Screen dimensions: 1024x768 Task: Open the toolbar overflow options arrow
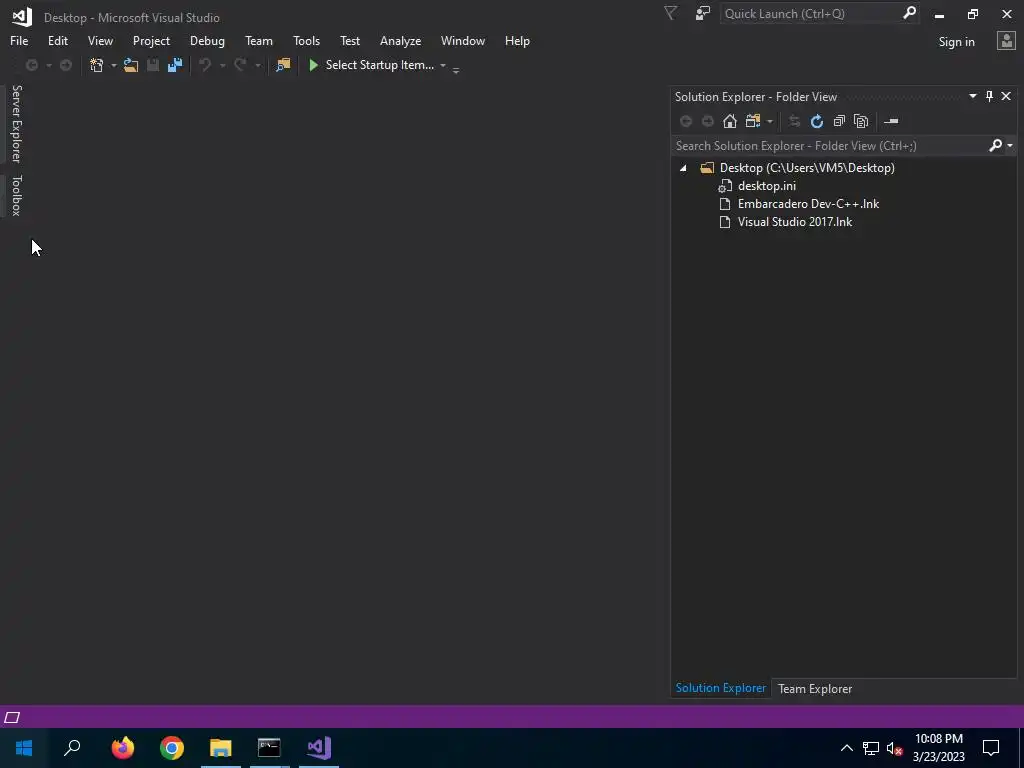click(456, 70)
